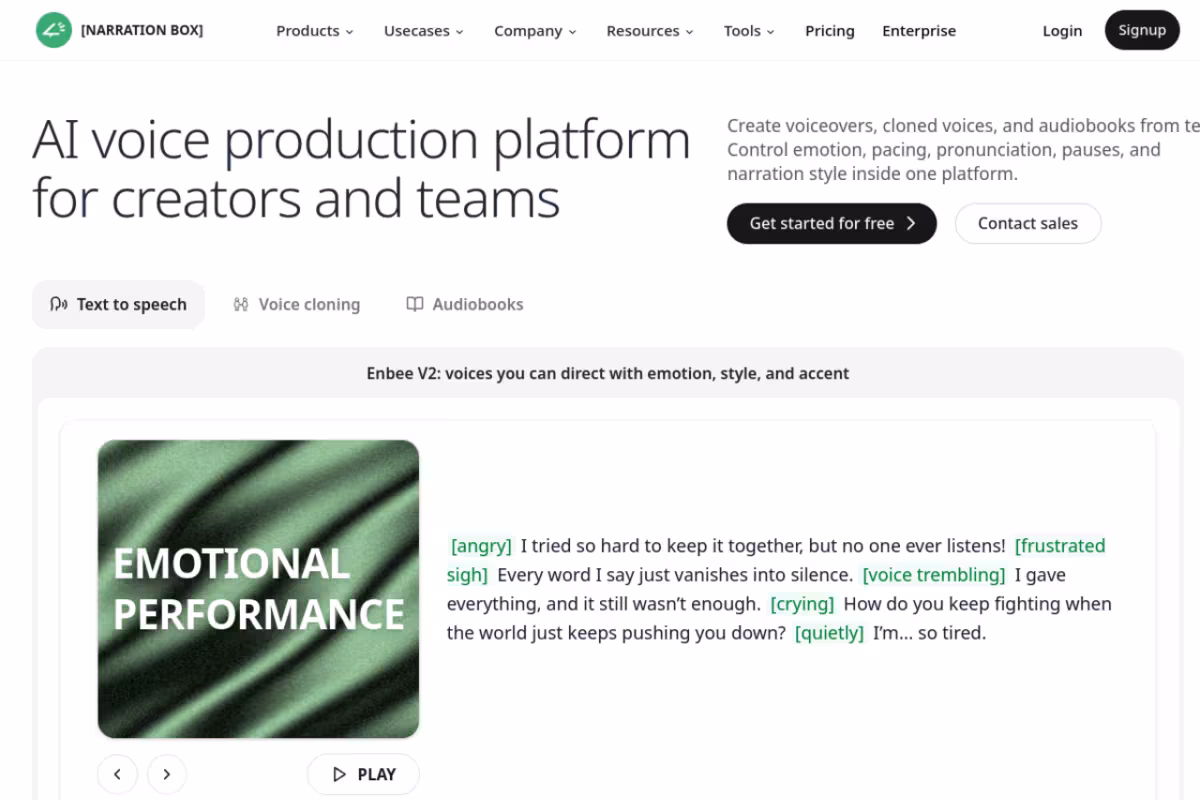Click the Contact sales button
The height and width of the screenshot is (800, 1200).
tap(1028, 224)
